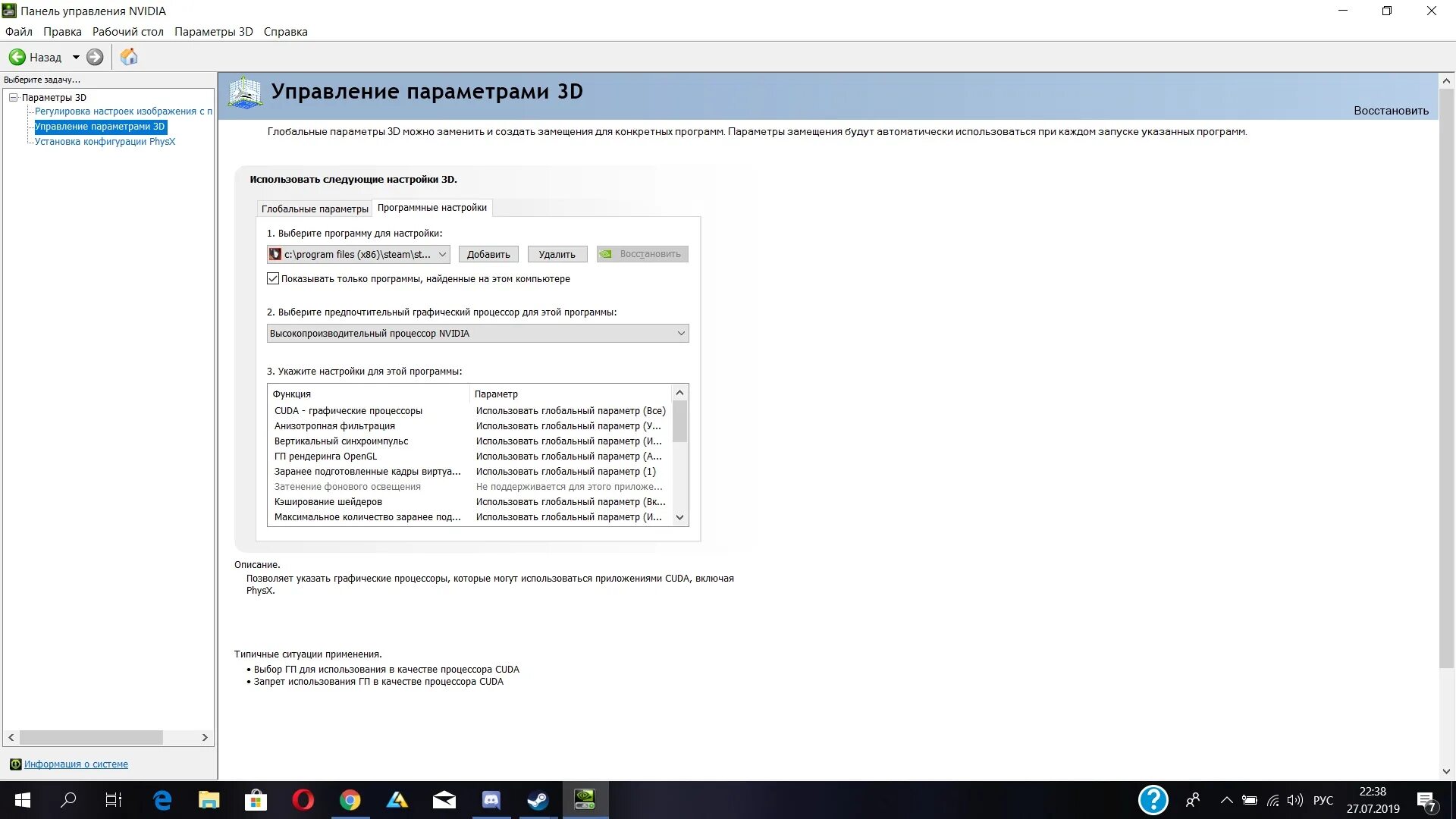Open Opera browser from the taskbar
1456x819 pixels.
(303, 800)
